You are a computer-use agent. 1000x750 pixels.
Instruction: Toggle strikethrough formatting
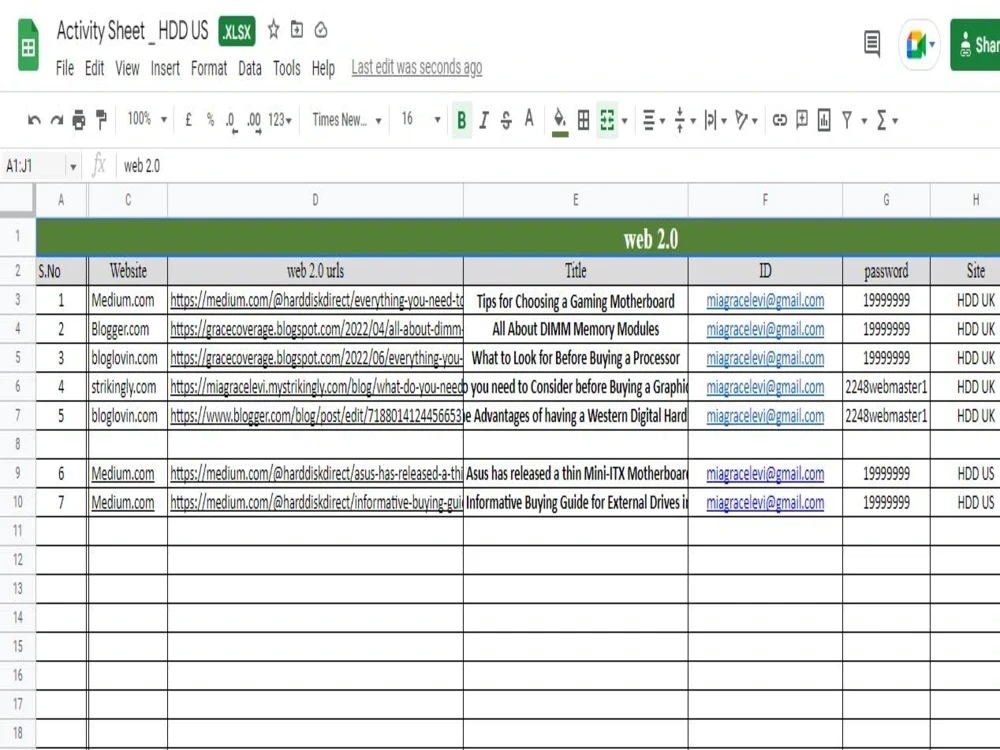(x=506, y=120)
